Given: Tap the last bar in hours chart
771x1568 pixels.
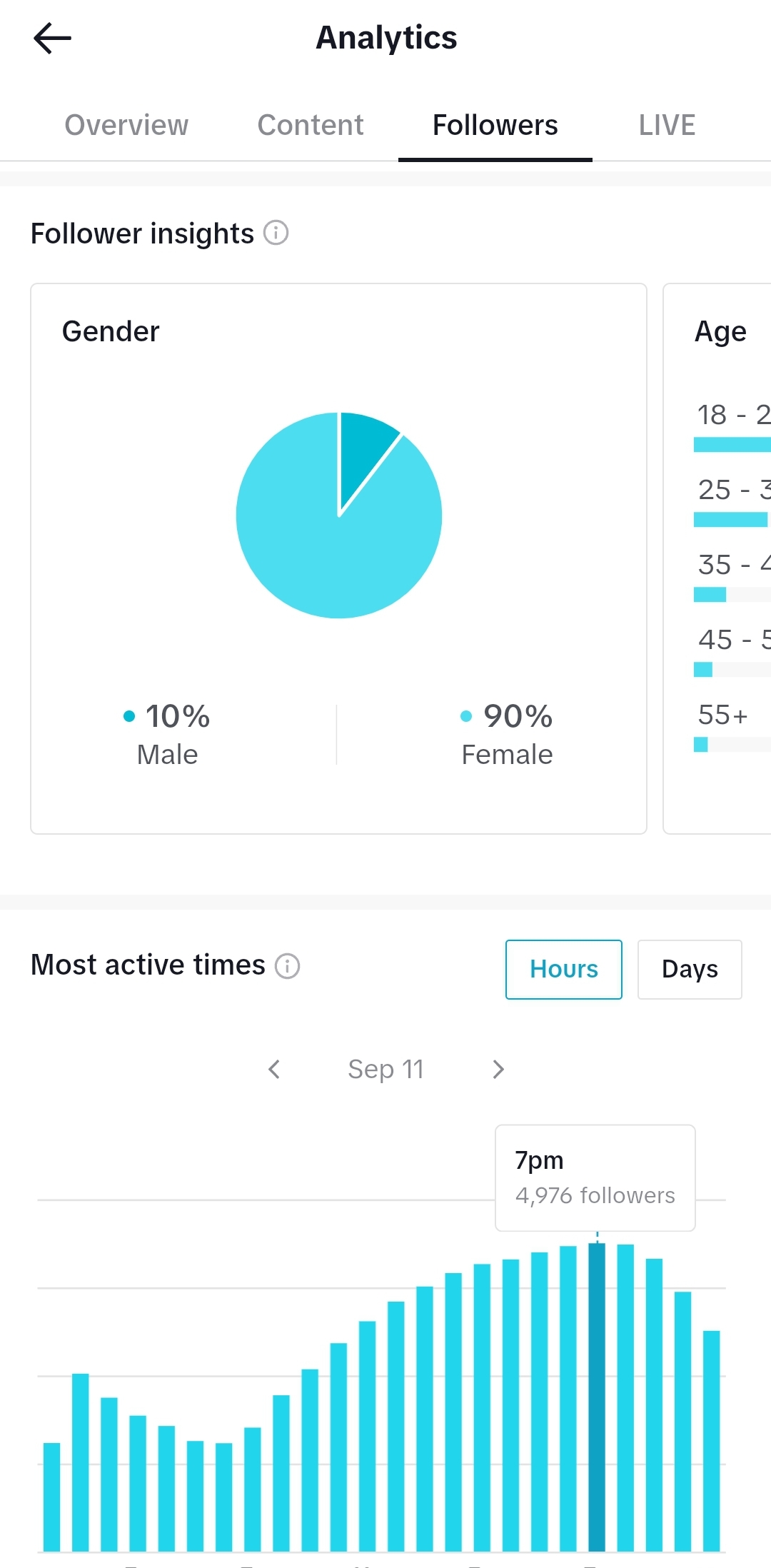Looking at the screenshot, I should [x=712, y=1441].
